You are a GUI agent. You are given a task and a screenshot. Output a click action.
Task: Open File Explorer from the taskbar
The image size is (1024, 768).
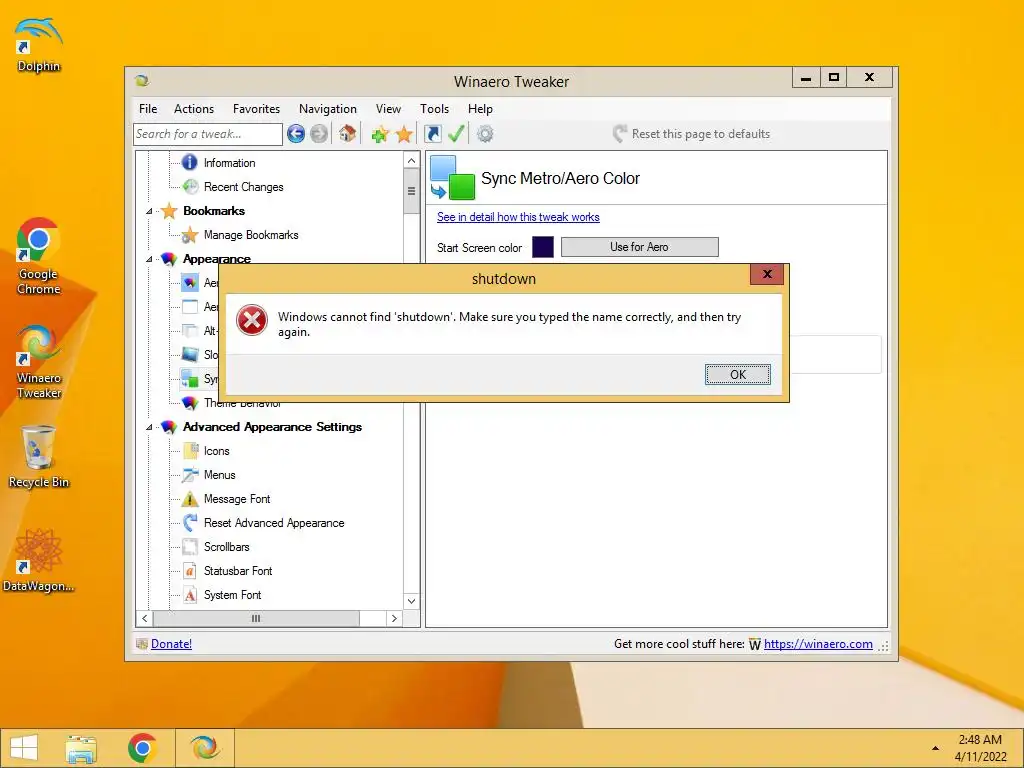[81, 748]
